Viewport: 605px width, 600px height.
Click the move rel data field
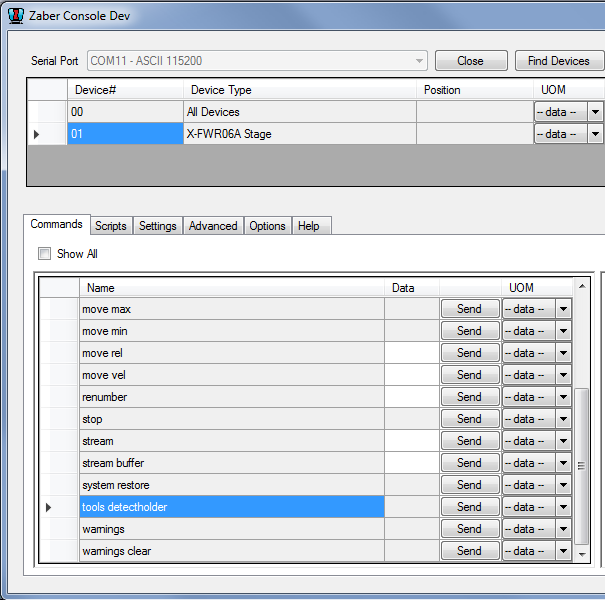[412, 353]
